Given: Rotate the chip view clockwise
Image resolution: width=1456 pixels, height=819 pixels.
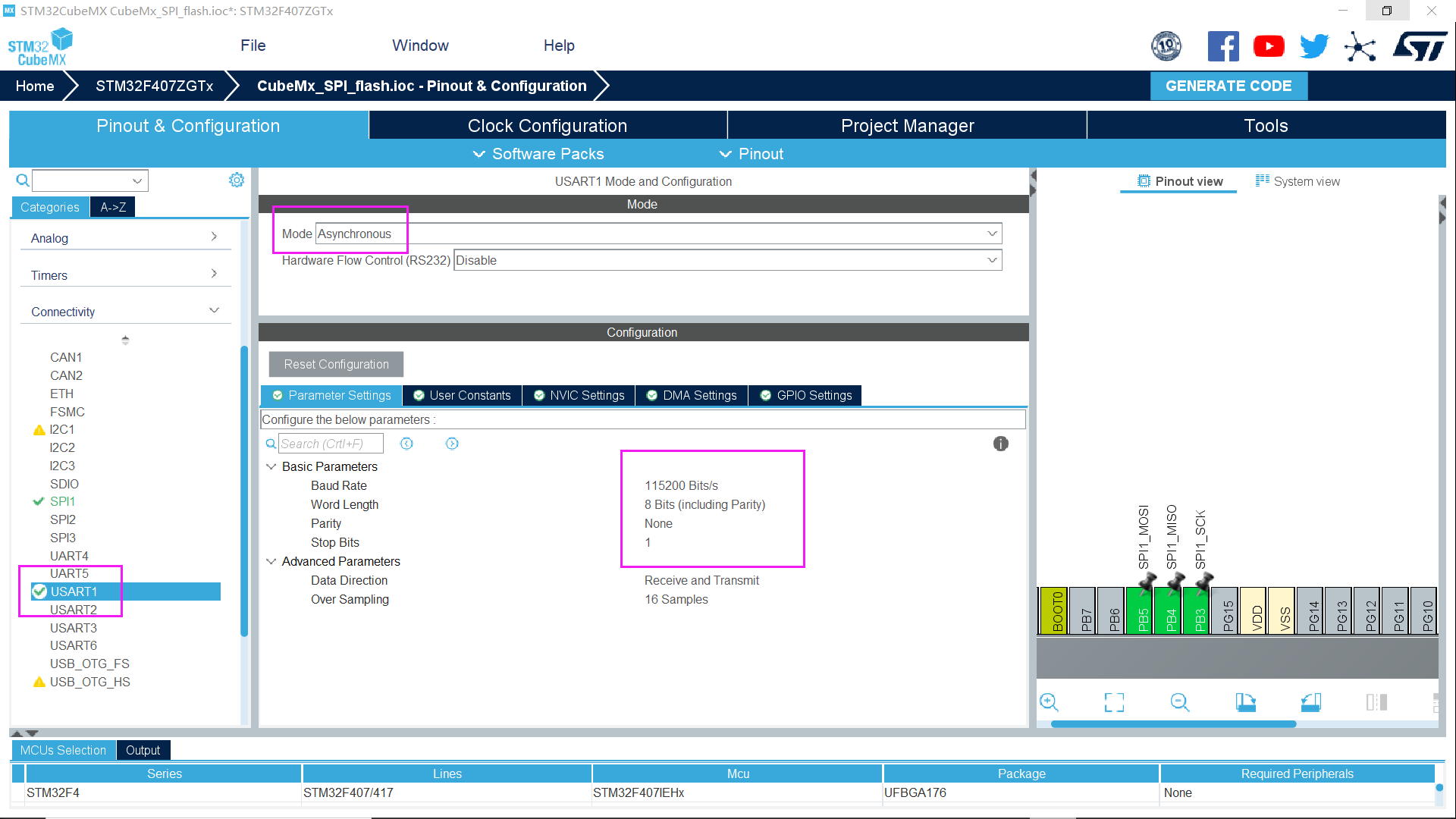Looking at the screenshot, I should coord(1245,702).
